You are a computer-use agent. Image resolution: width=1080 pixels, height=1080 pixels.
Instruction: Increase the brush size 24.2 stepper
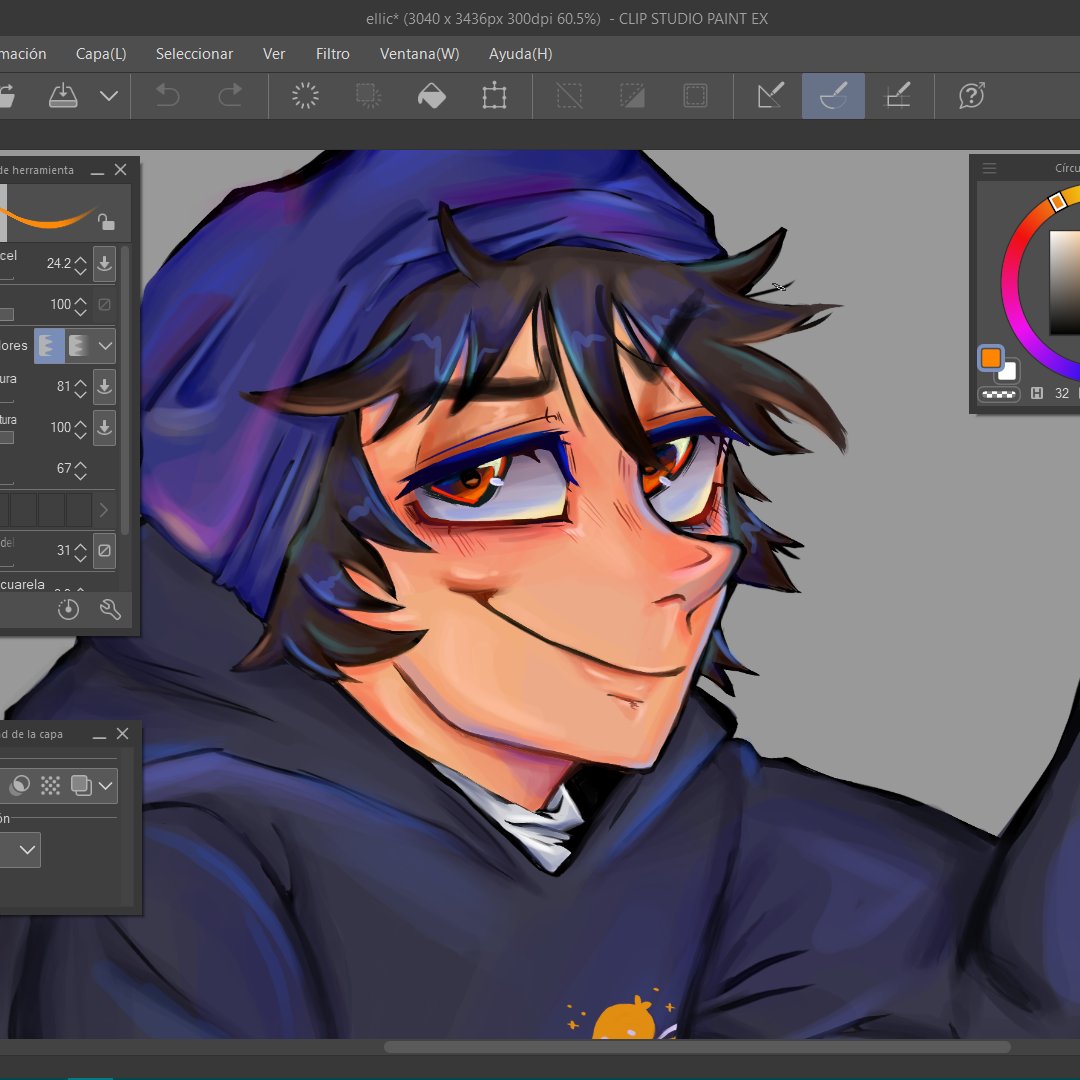click(x=81, y=258)
